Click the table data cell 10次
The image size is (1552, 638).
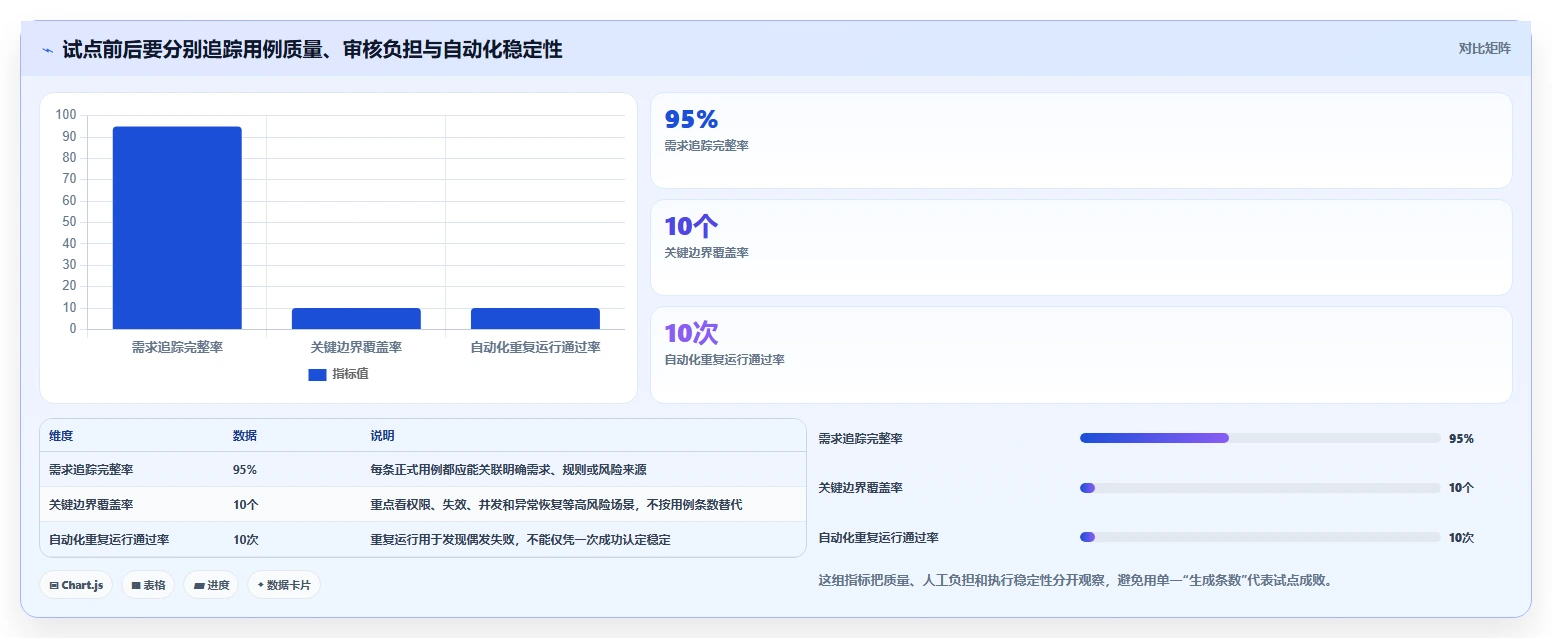pos(246,540)
